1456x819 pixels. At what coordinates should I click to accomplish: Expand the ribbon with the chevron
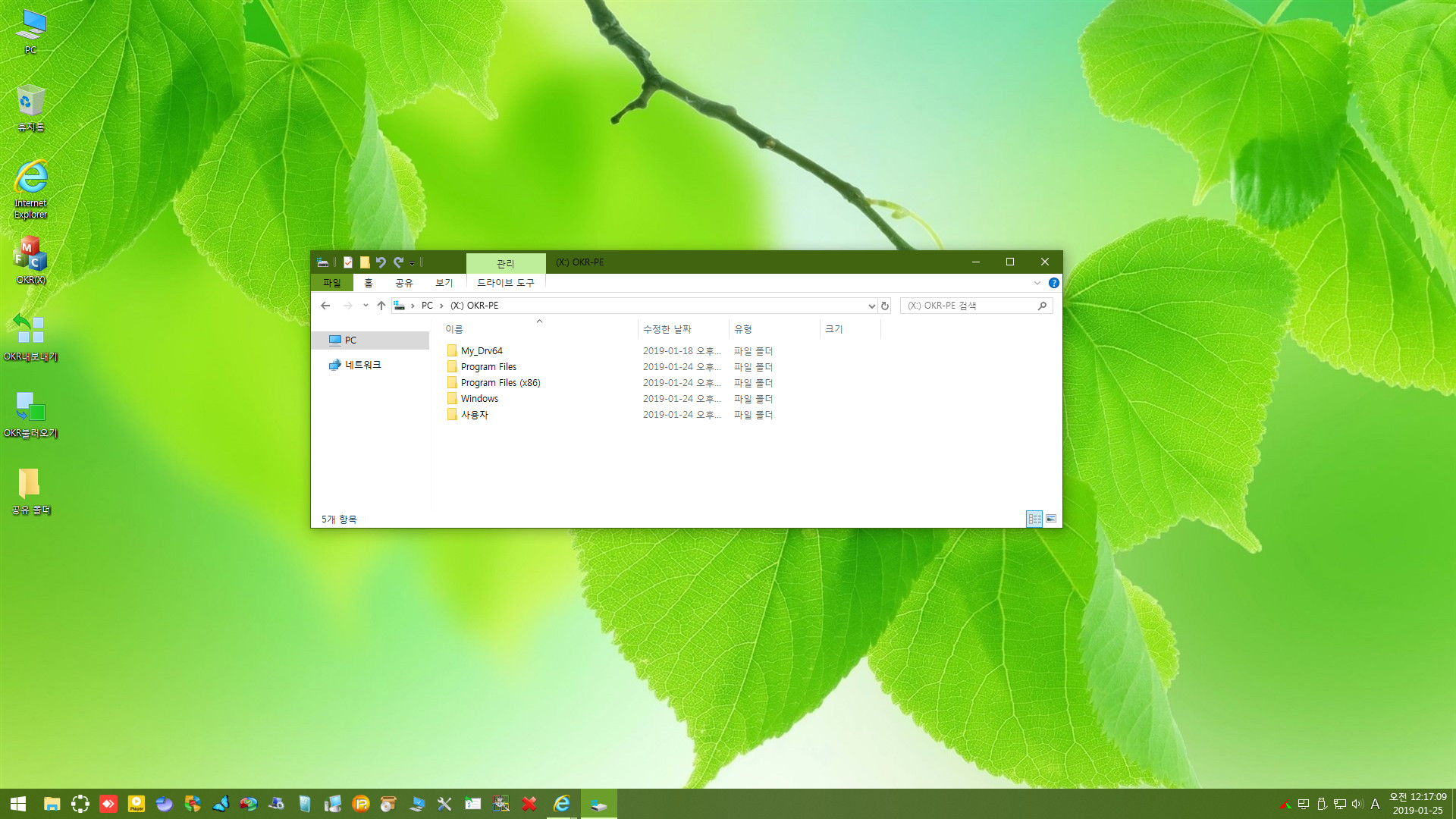pyautogui.click(x=1037, y=283)
